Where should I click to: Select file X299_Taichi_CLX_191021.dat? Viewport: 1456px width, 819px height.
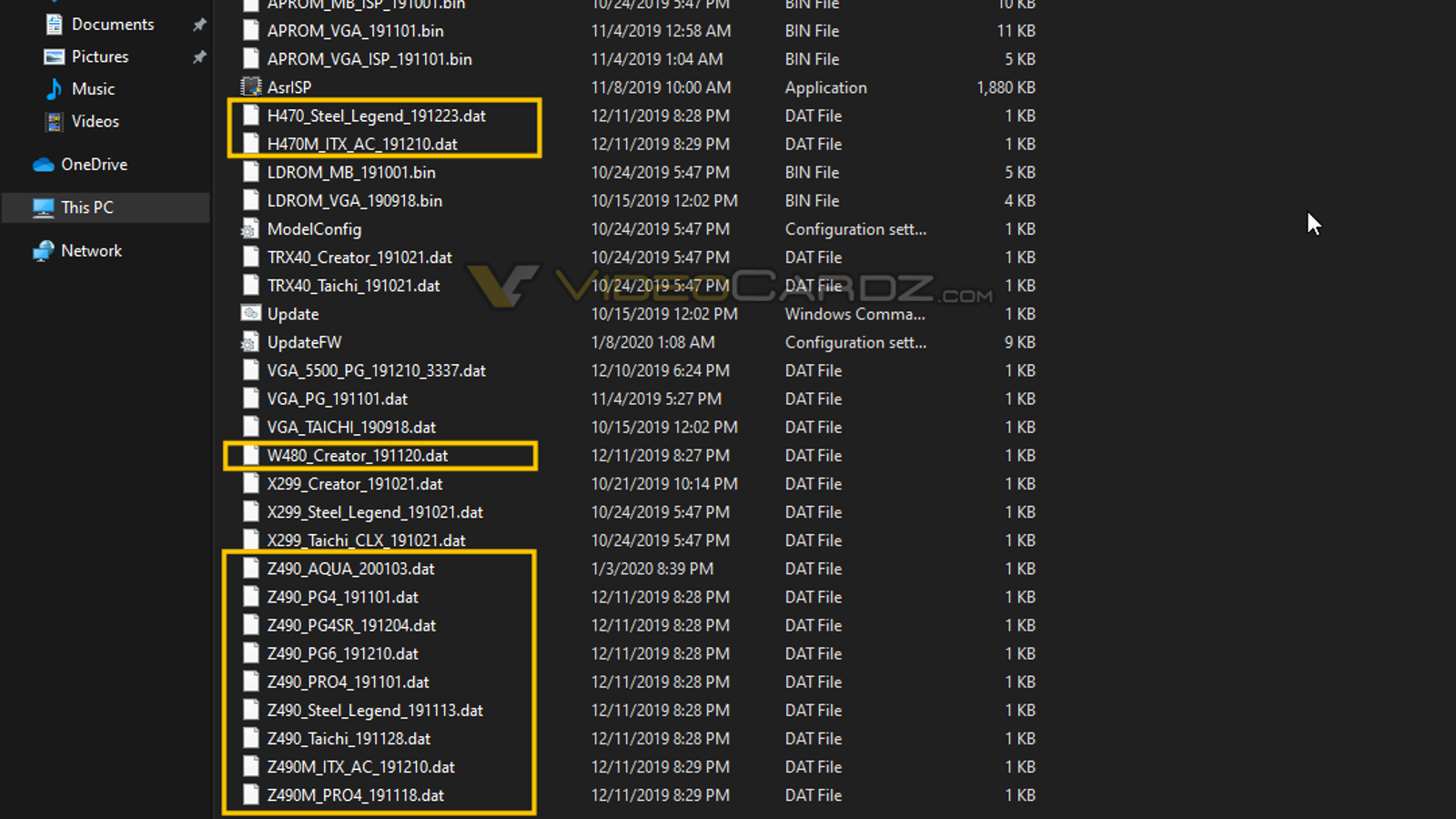coord(367,541)
